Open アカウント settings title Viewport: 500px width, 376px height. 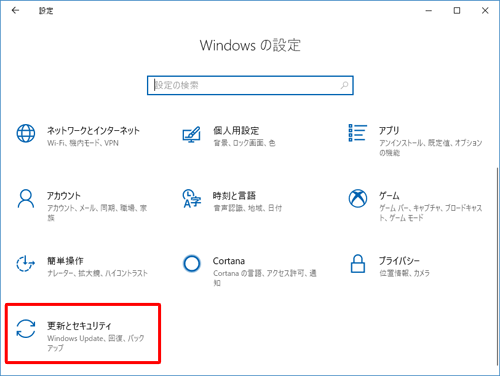pos(64,196)
